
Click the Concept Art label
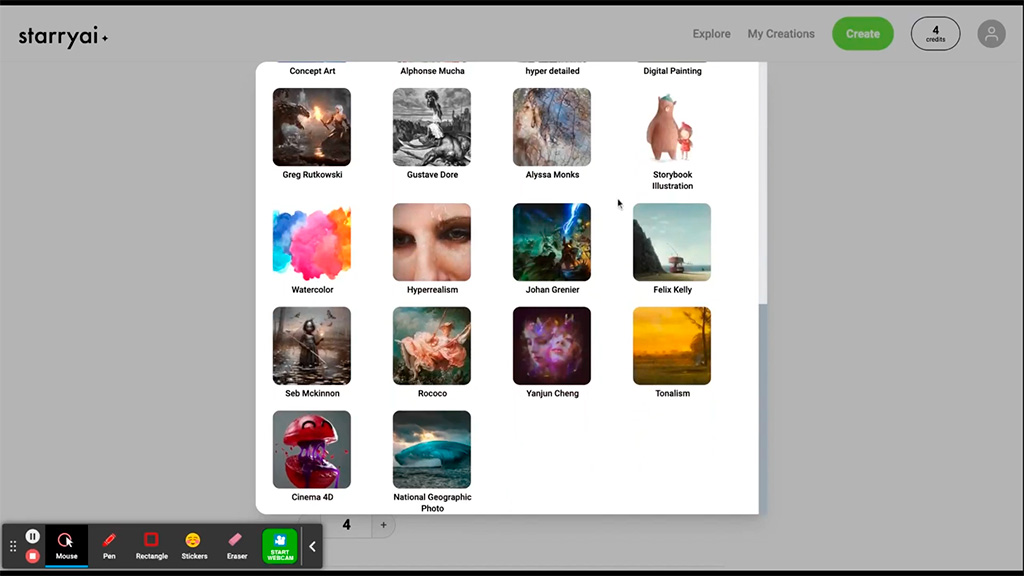[x=312, y=71]
